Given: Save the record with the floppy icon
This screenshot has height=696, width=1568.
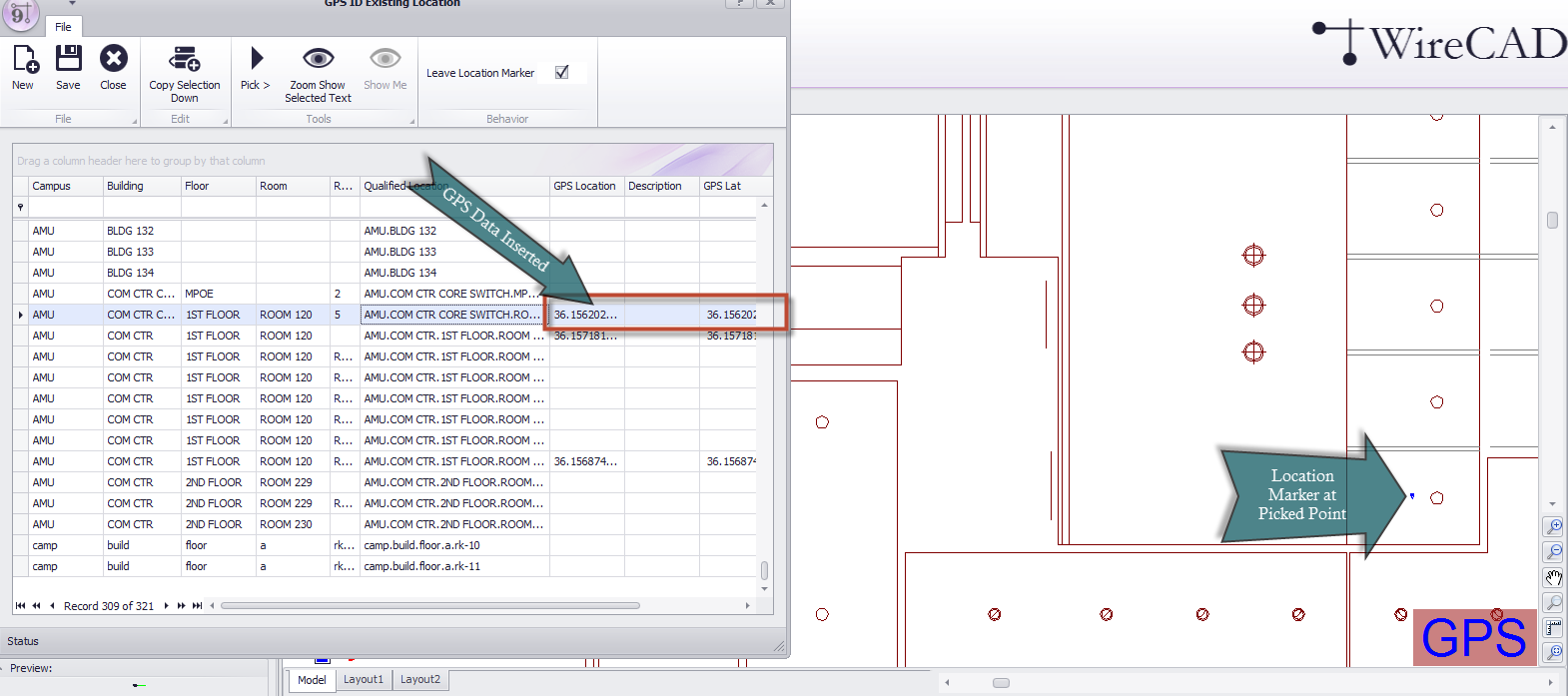Looking at the screenshot, I should (x=68, y=59).
